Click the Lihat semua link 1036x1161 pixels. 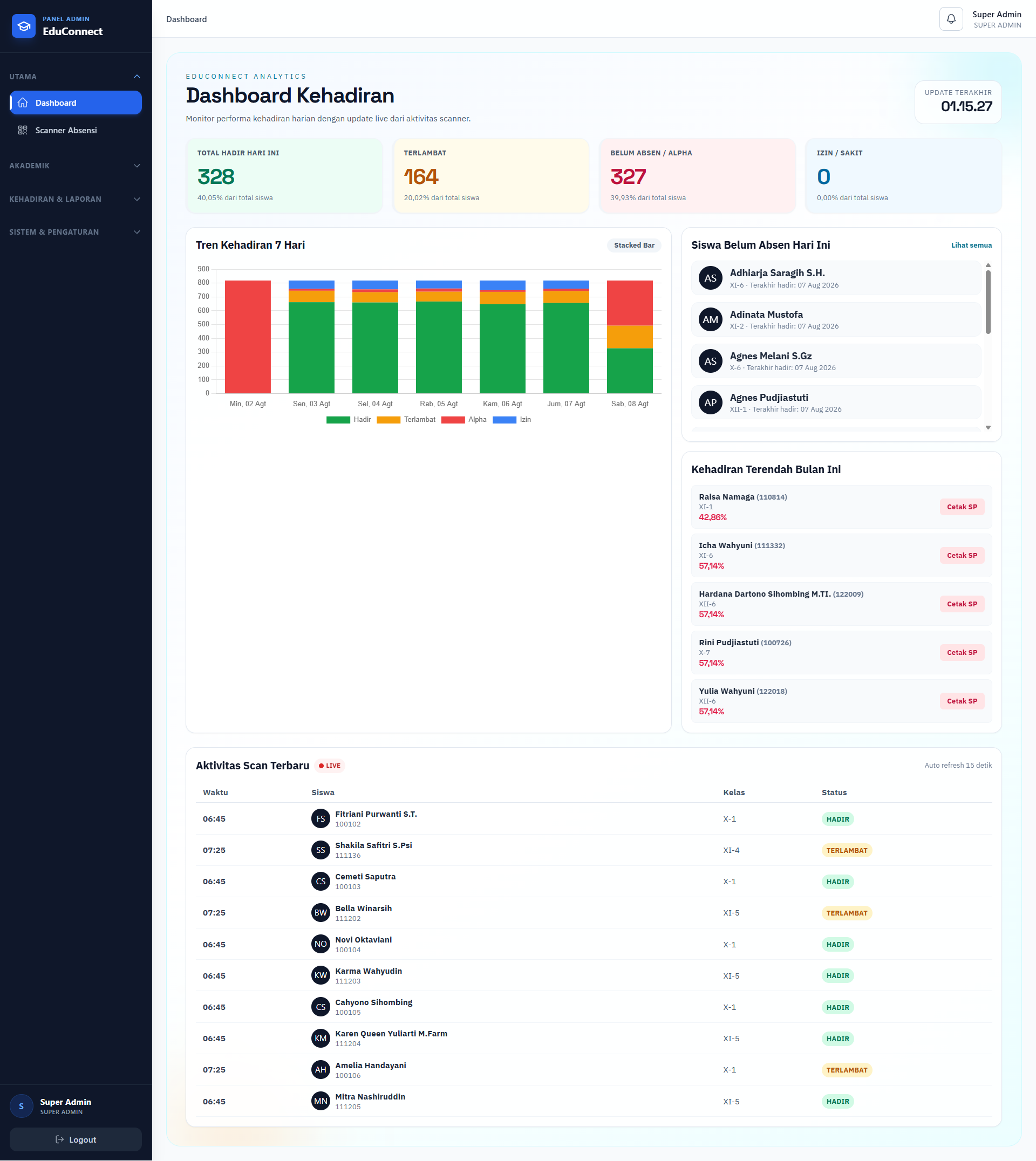(x=971, y=245)
